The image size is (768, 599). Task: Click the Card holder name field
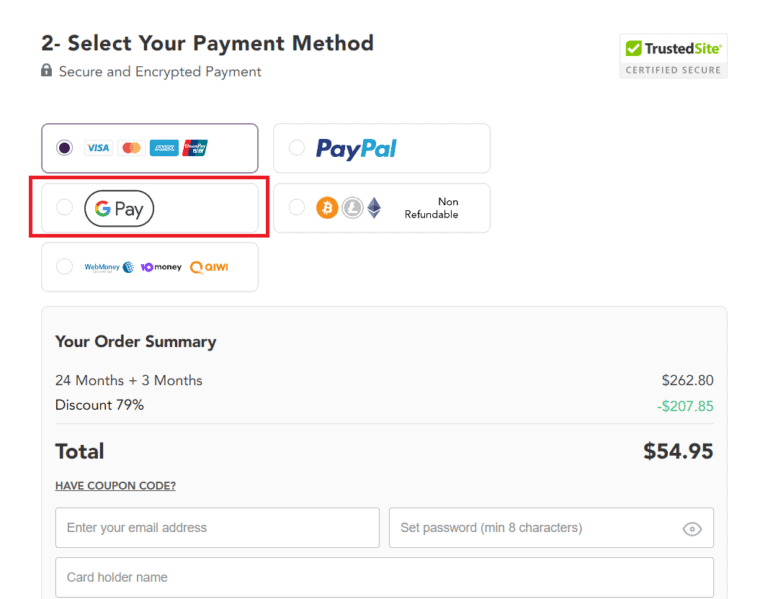tap(384, 577)
